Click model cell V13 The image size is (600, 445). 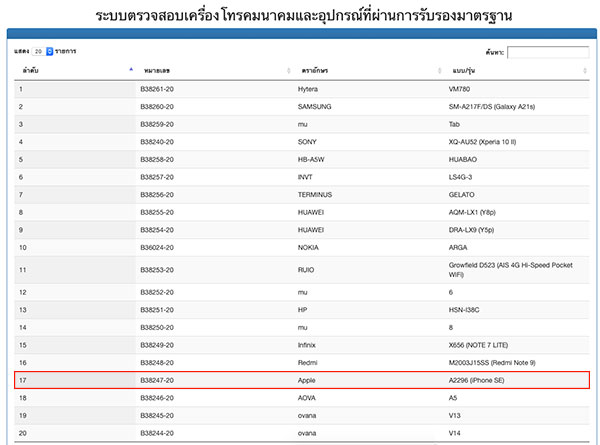pos(455,416)
